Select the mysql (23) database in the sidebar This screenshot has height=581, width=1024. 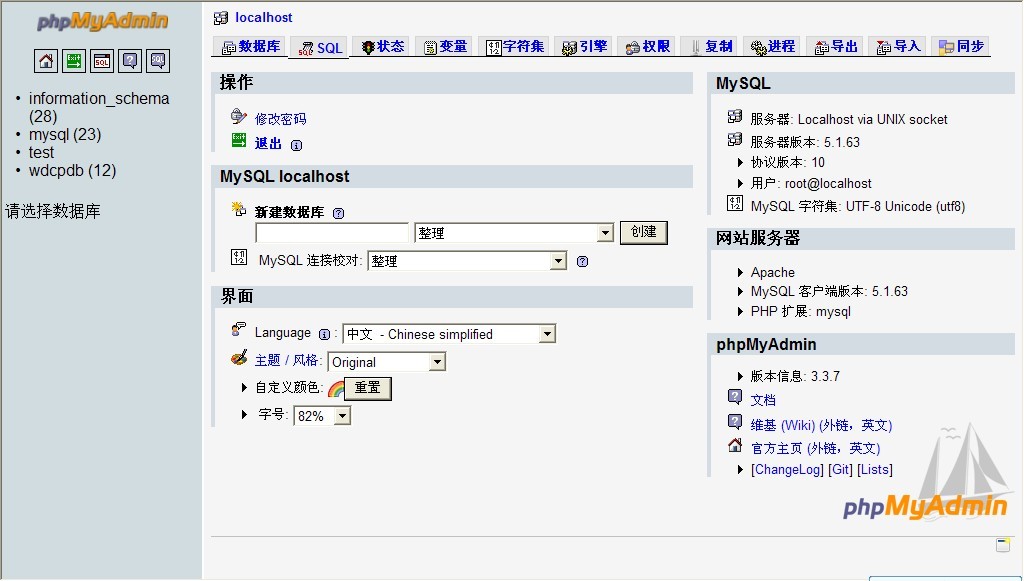tap(65, 134)
